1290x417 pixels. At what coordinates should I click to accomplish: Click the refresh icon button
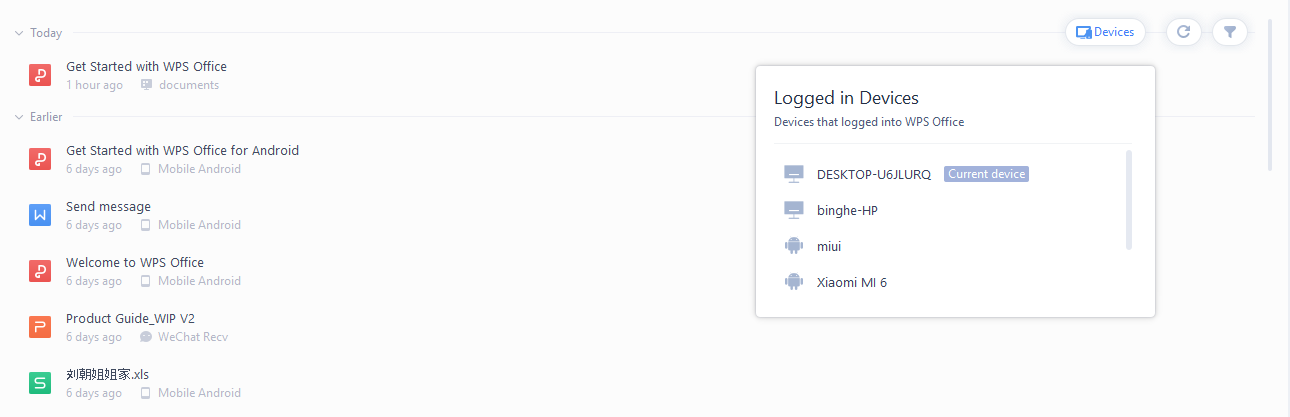1183,32
